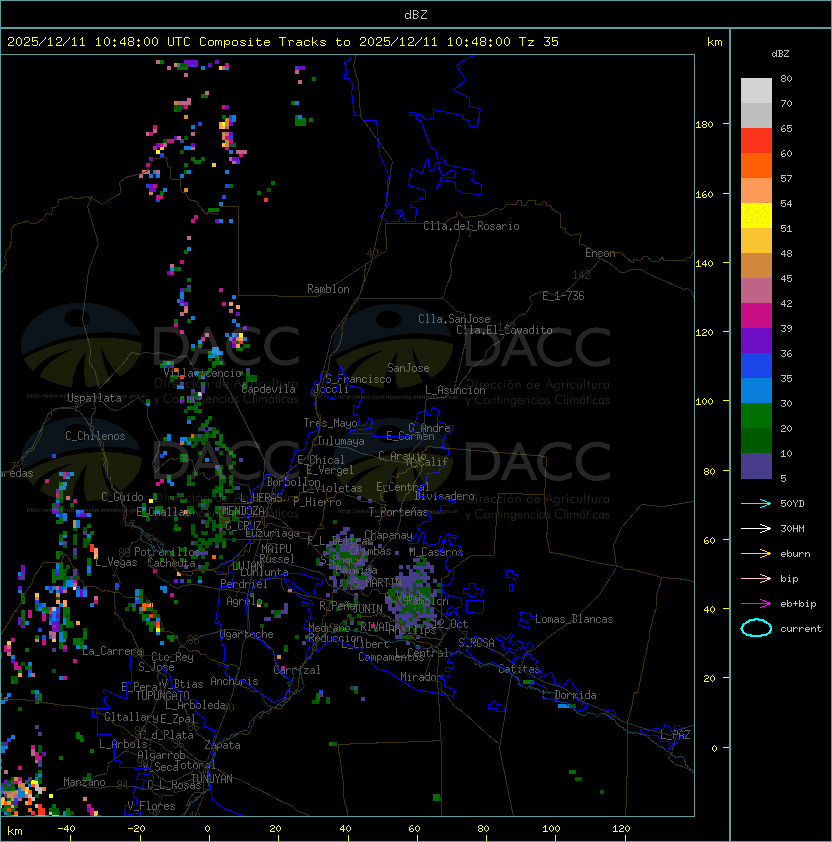Click the Catitas label
The image size is (832, 842).
(519, 669)
